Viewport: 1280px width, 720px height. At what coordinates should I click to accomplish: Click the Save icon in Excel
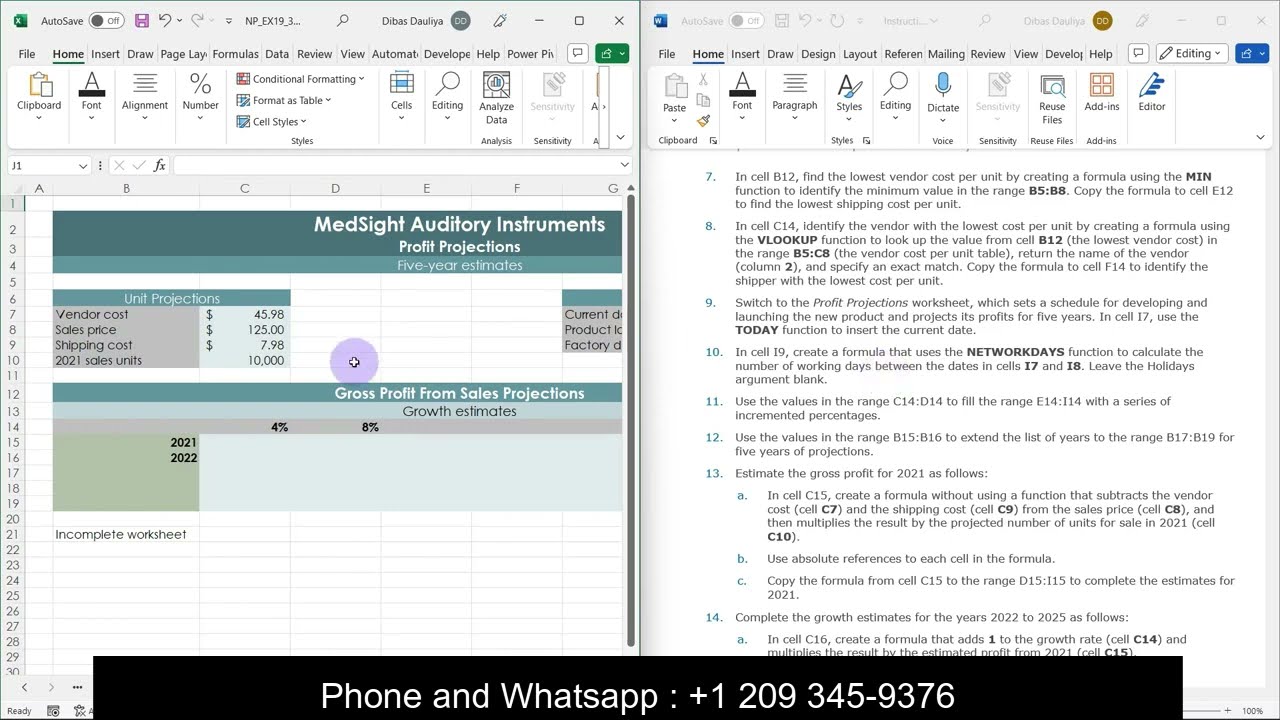pos(141,21)
